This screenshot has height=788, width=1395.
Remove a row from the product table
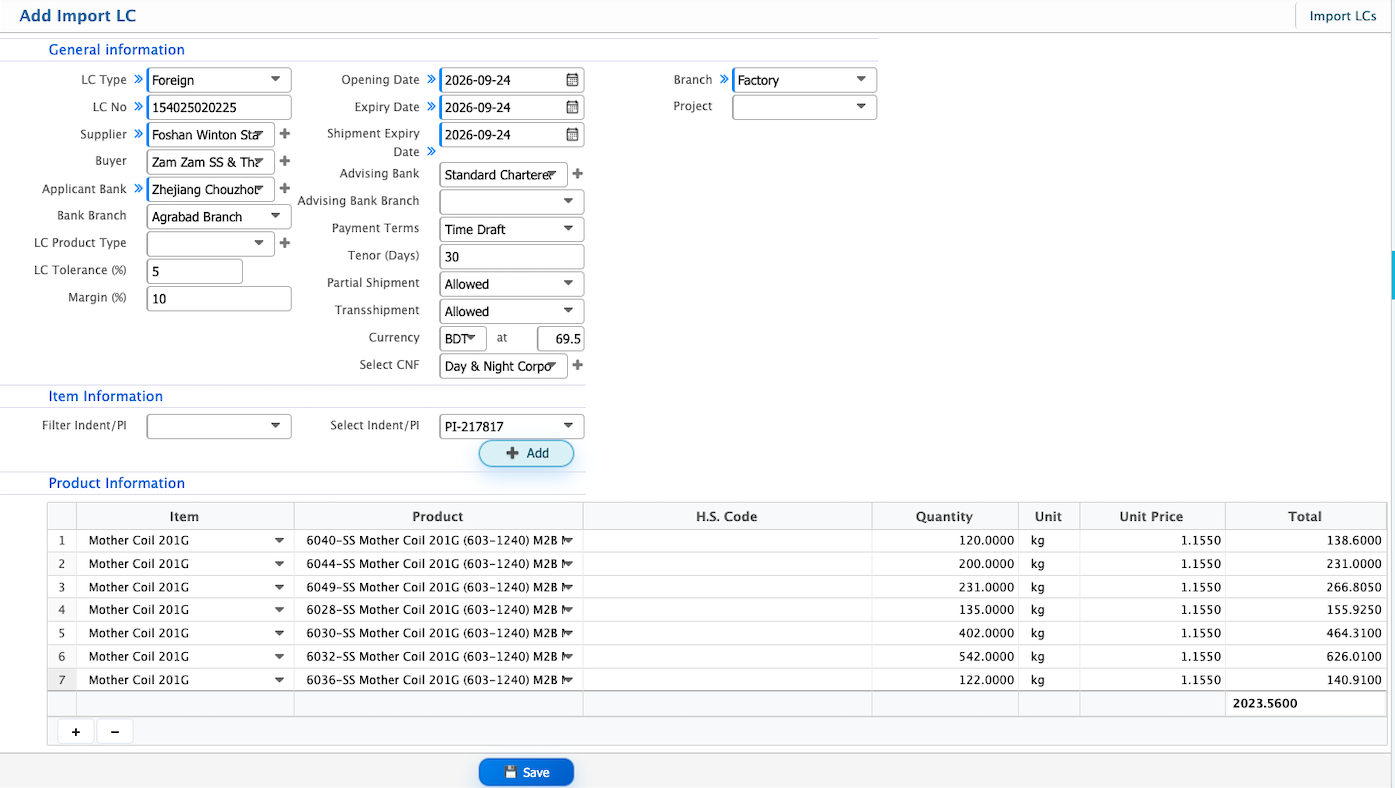pyautogui.click(x=115, y=732)
